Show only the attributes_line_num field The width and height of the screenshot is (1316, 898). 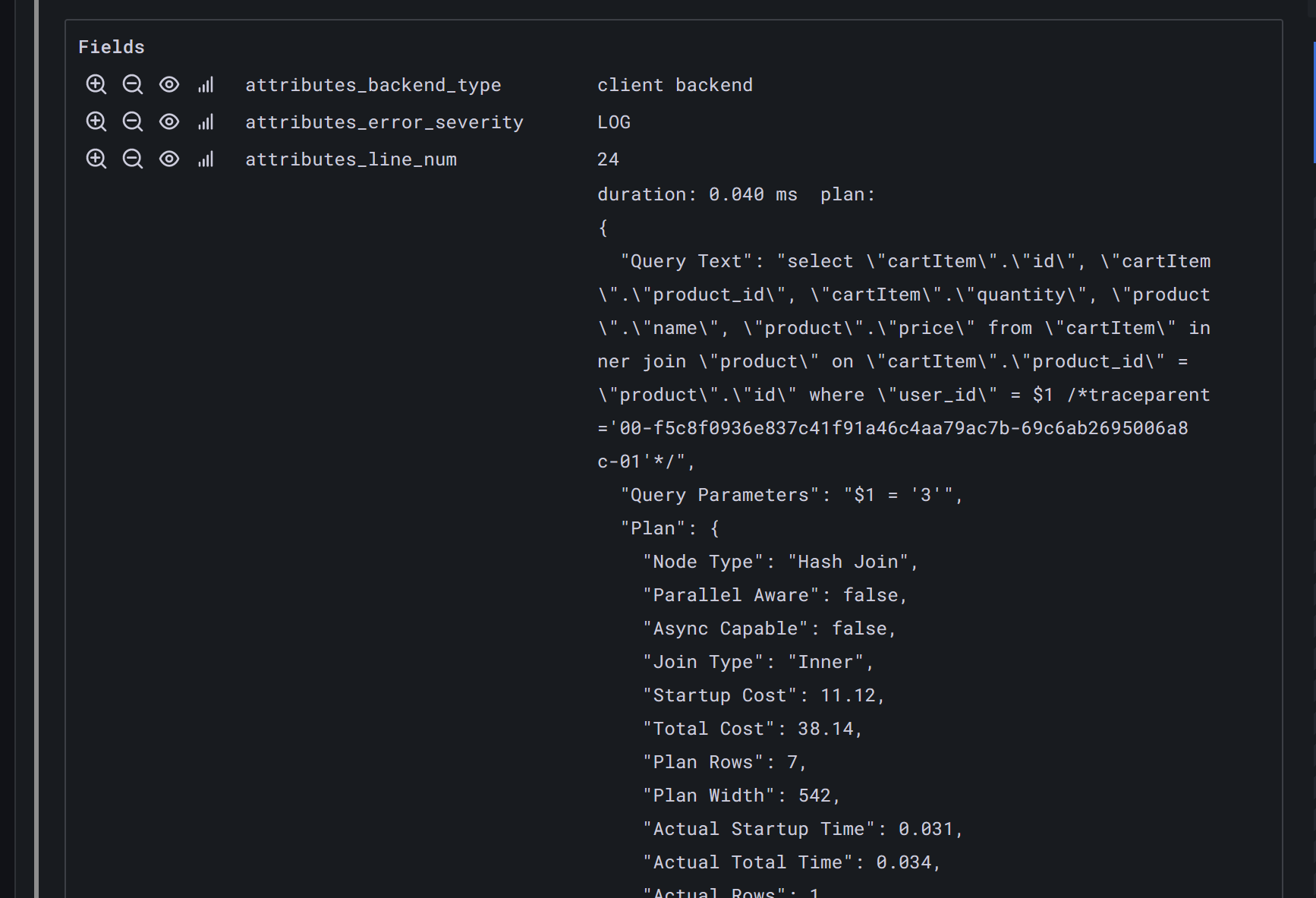[169, 159]
